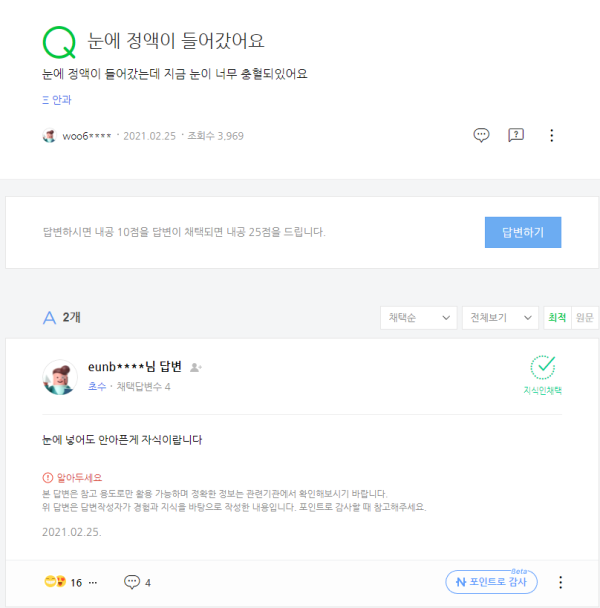600x608 pixels.
Task: Toggle the 최적 view option
Action: click(557, 318)
